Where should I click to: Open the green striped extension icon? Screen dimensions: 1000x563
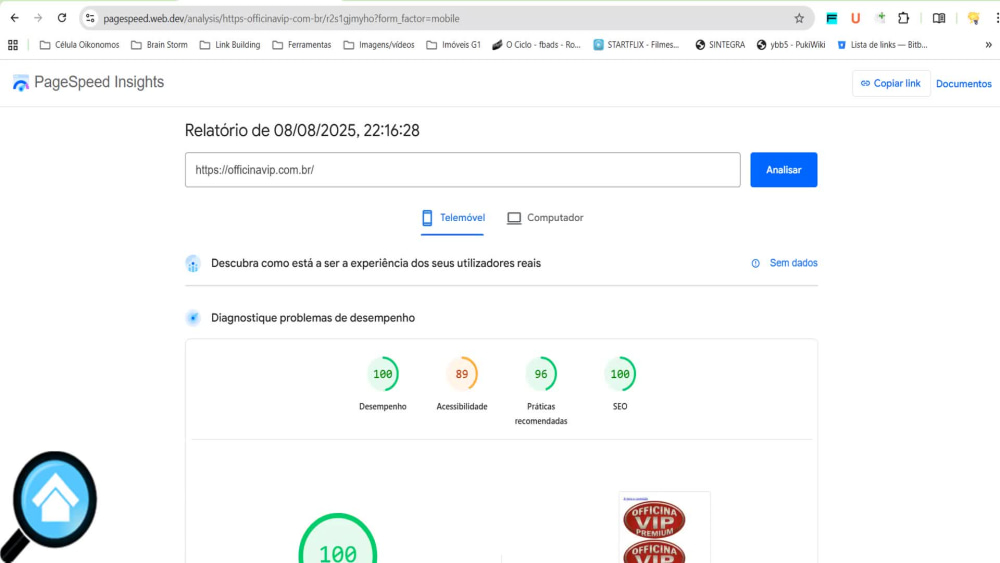(832, 18)
